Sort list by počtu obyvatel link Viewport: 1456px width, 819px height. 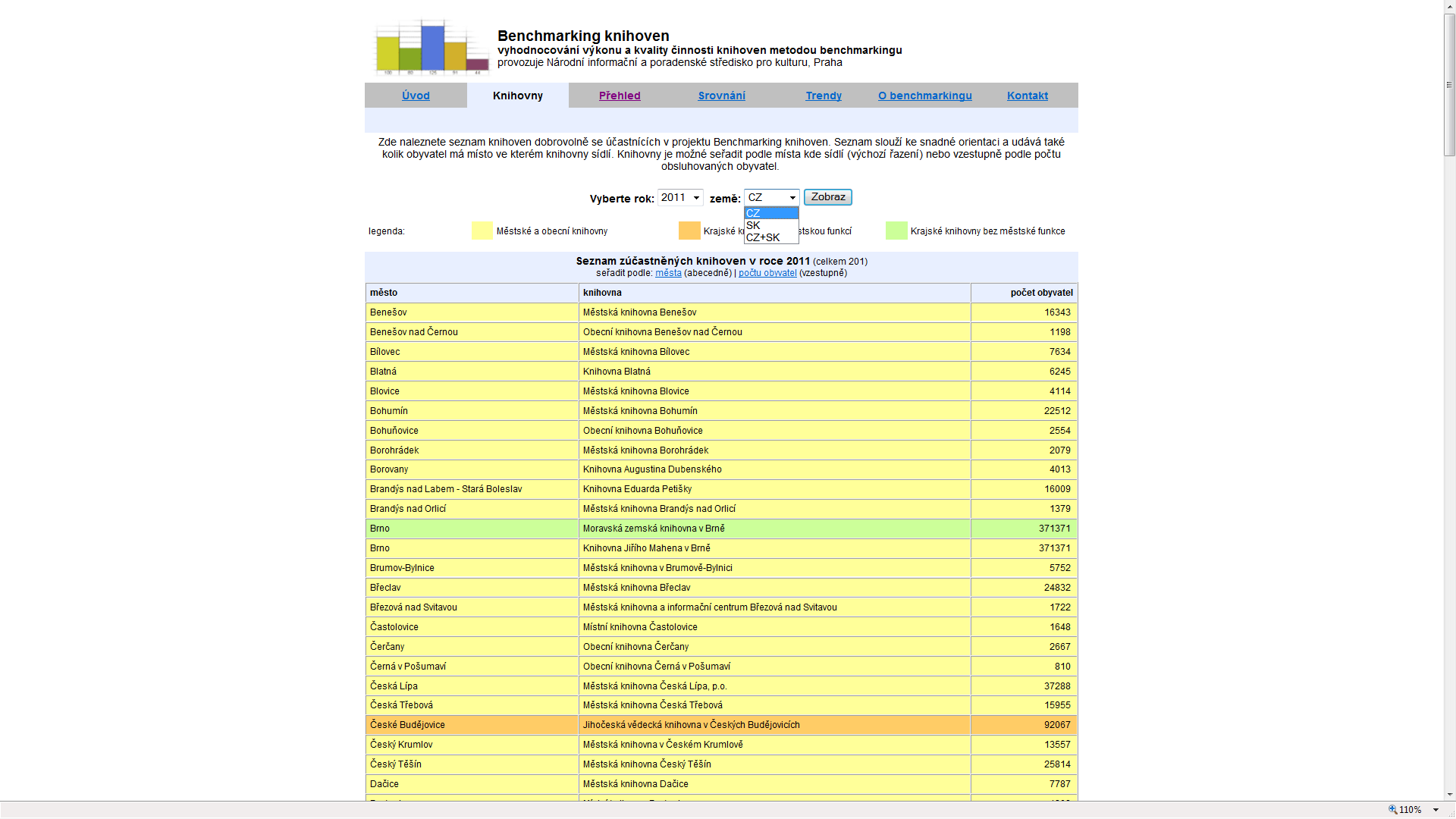click(767, 273)
